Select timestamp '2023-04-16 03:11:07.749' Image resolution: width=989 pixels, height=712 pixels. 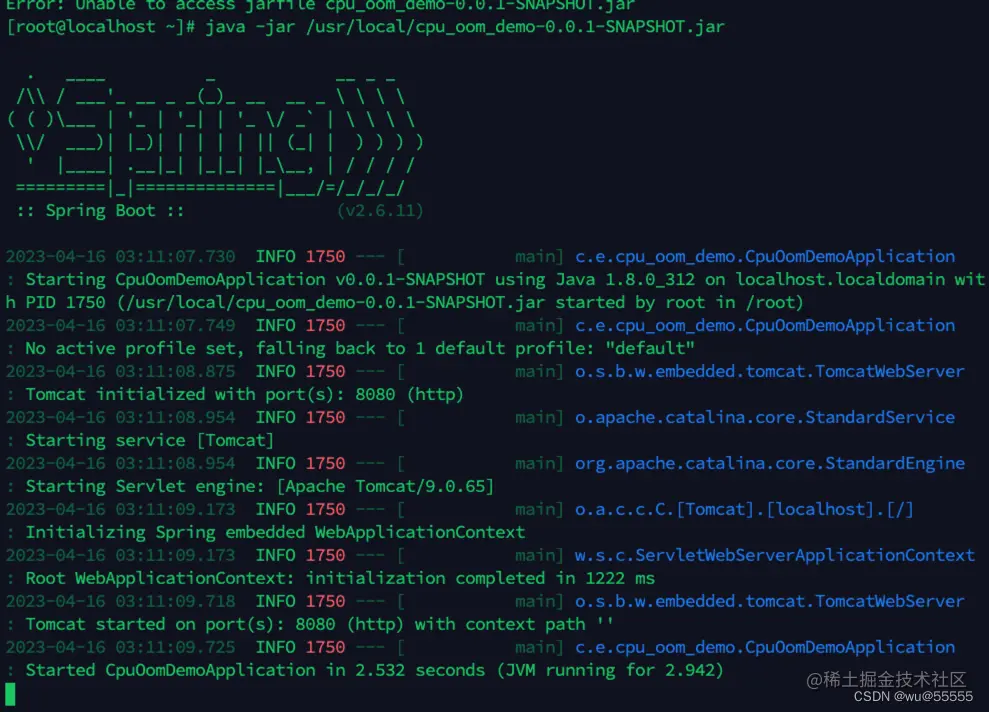pos(120,325)
